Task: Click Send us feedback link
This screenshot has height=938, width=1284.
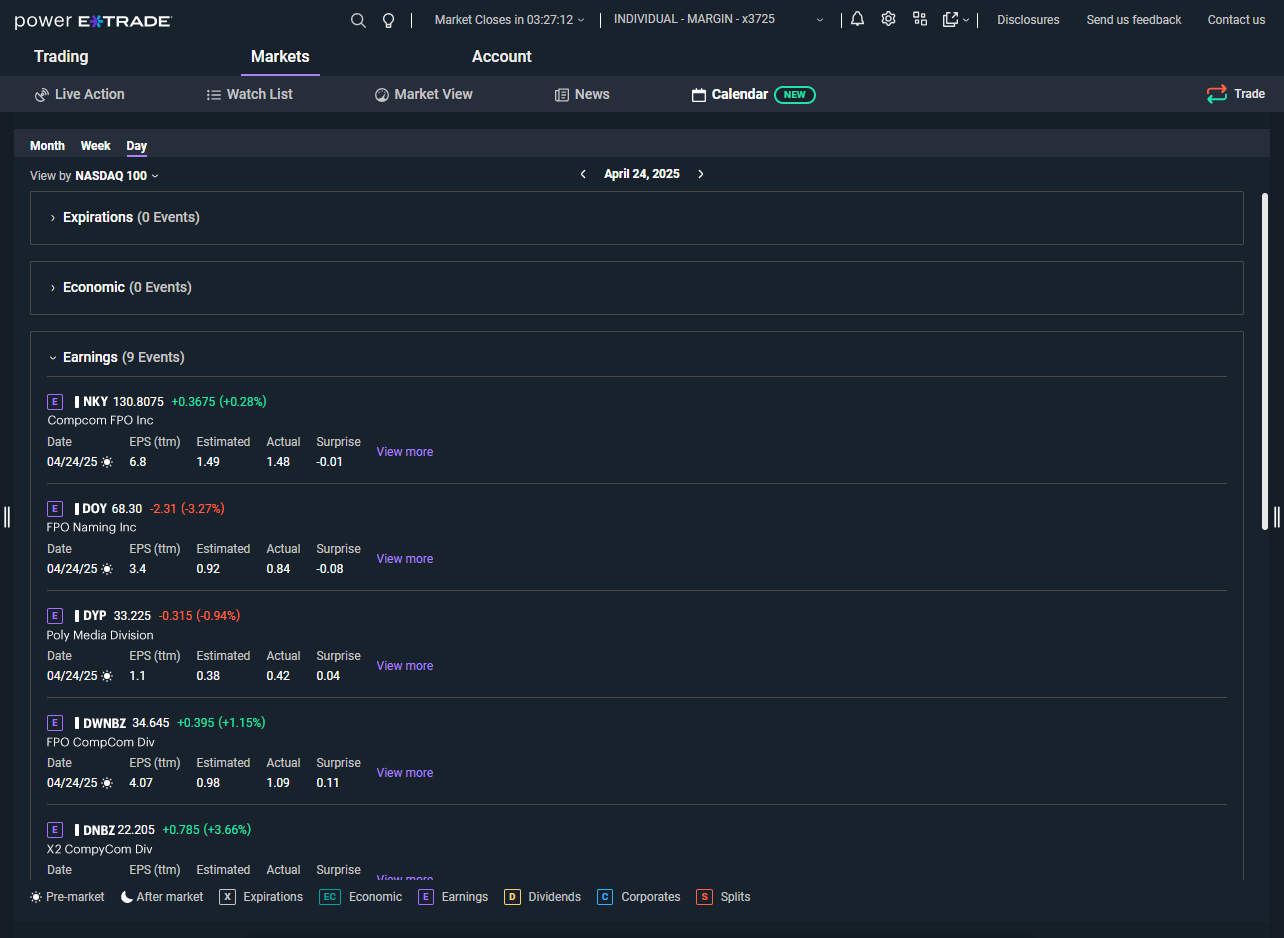Action: pos(1134,20)
